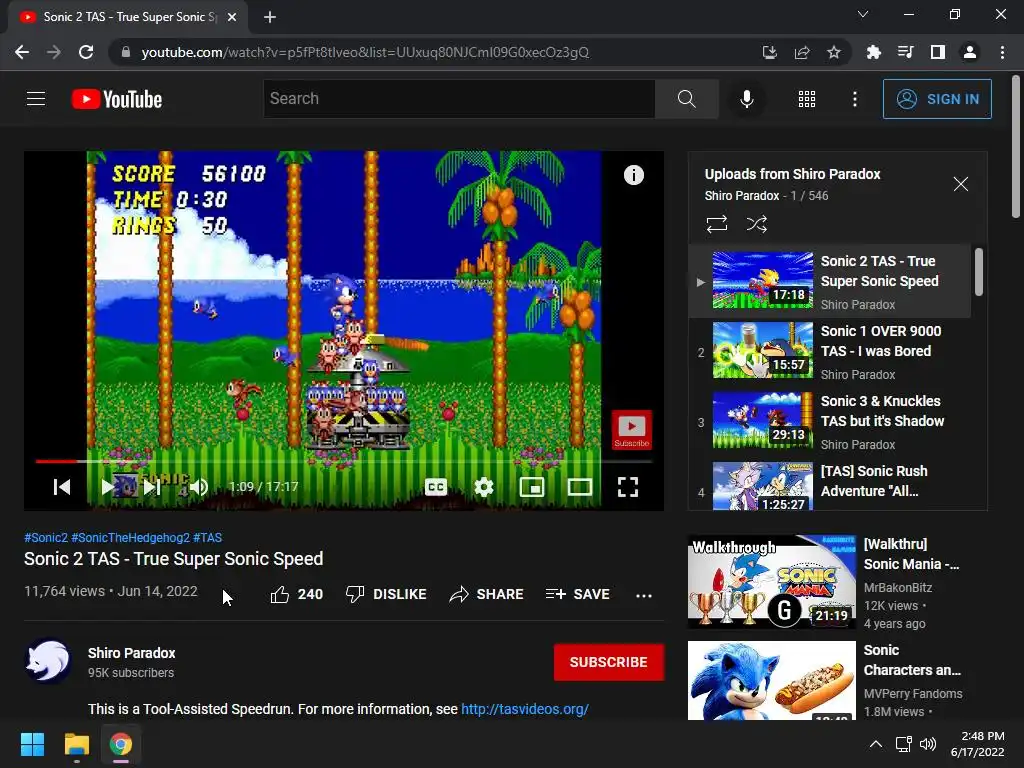The image size is (1024, 768).
Task: Click the address bar URL
Action: [365, 52]
